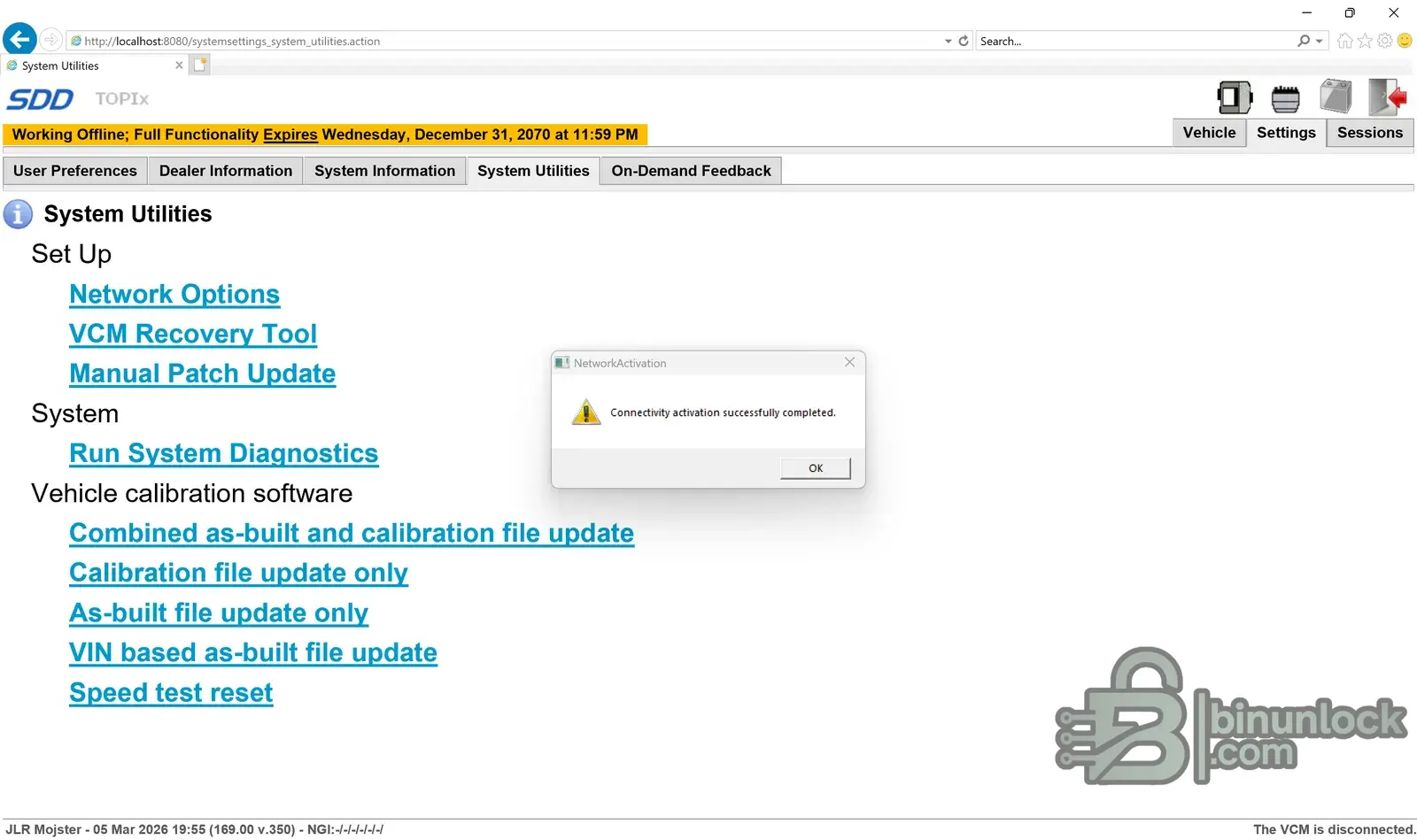The image size is (1417, 840).
Task: Click the blue info icon beside System Utilities
Action: pyautogui.click(x=18, y=214)
